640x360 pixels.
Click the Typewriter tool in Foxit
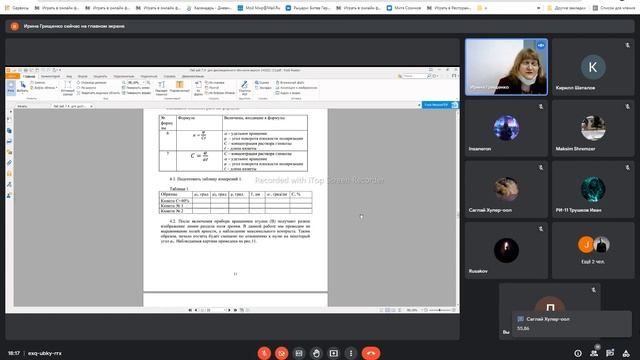click(161, 88)
